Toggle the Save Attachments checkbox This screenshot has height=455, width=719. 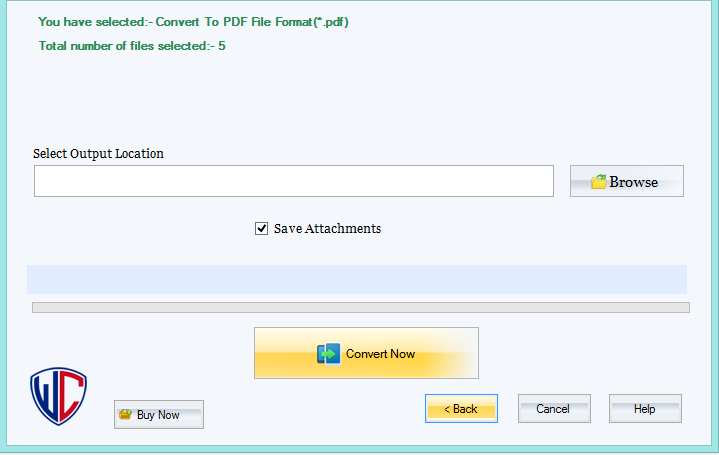pos(262,229)
